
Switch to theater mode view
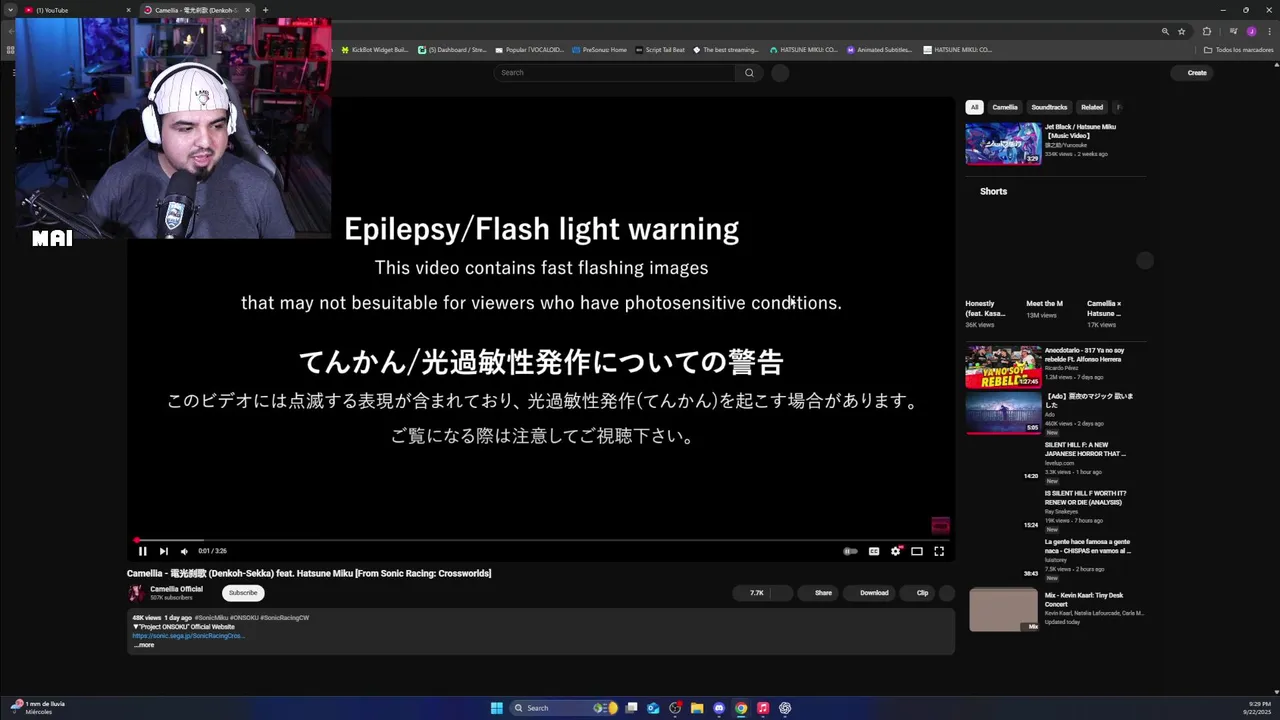coord(917,551)
